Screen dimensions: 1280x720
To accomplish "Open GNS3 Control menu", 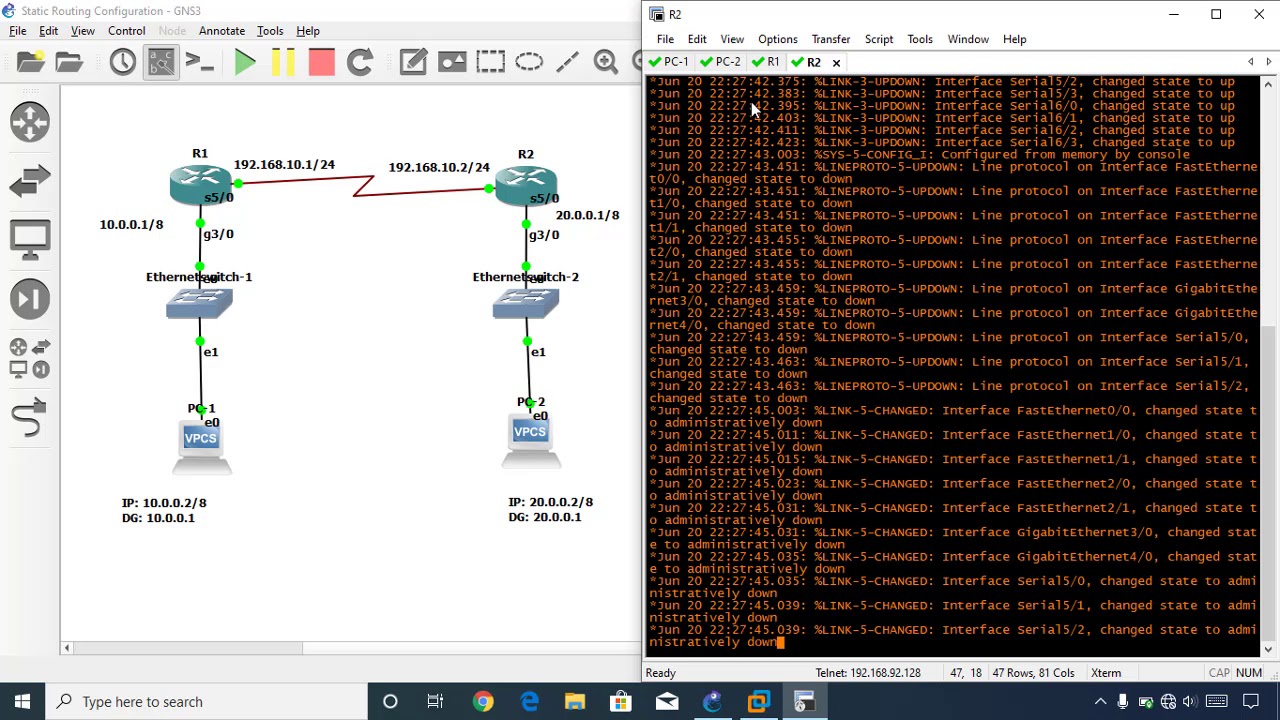I will tap(127, 31).
